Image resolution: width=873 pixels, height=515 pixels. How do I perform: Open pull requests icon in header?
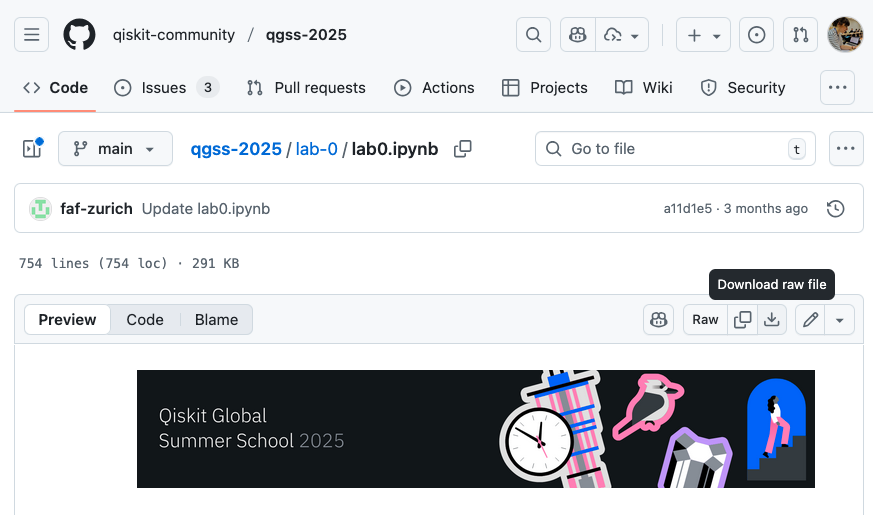tap(800, 35)
